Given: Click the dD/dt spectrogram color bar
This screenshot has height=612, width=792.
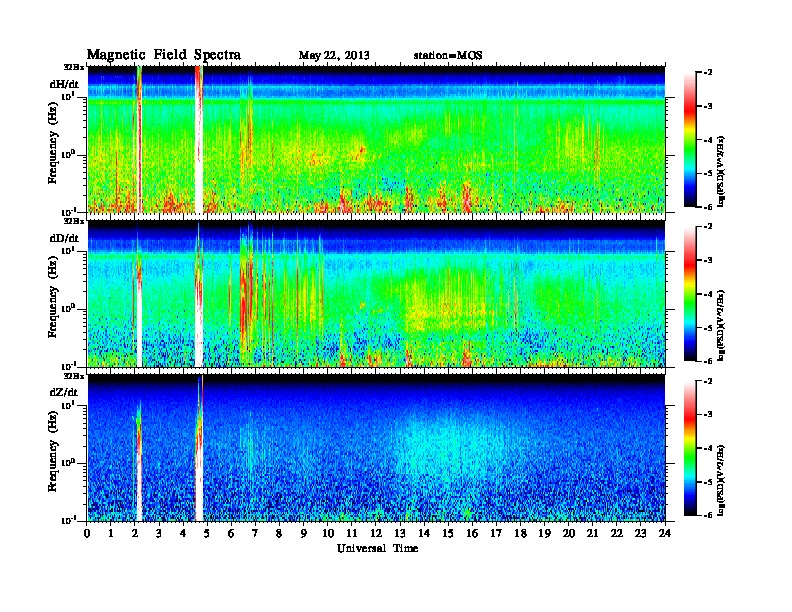Looking at the screenshot, I should [690, 294].
